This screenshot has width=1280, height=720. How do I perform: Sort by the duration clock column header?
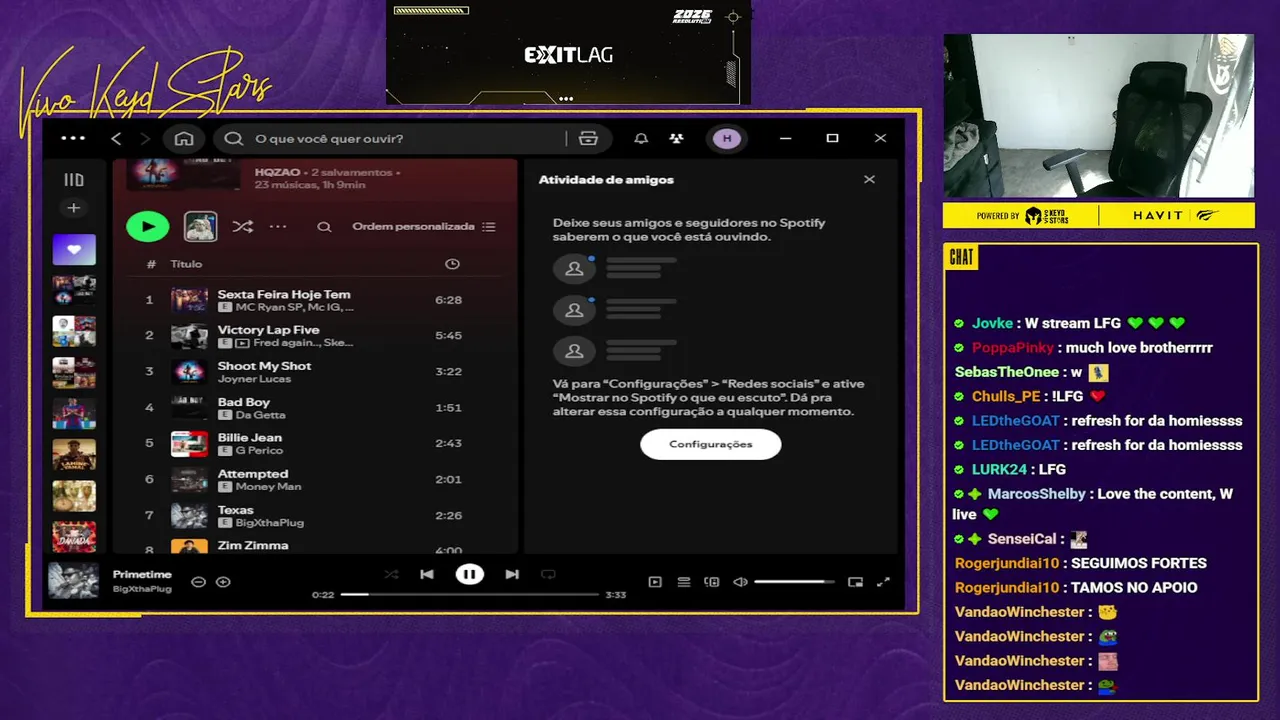click(x=452, y=264)
